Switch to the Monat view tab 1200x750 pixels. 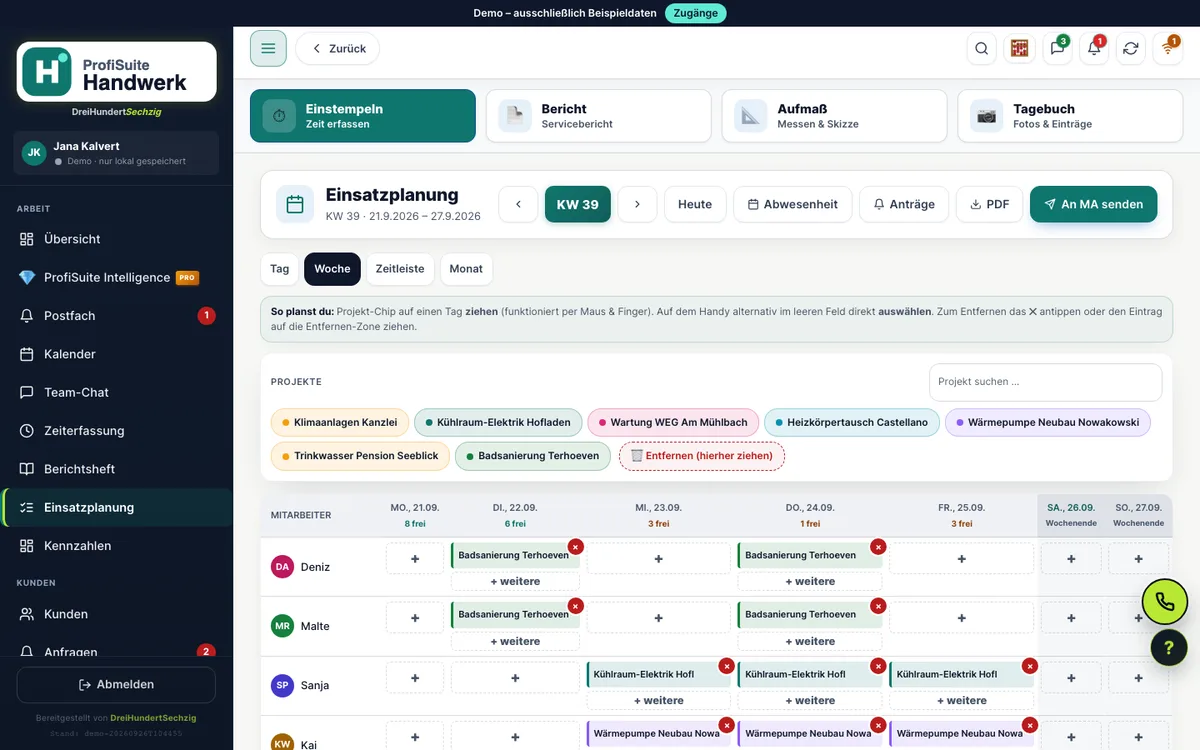[466, 269]
